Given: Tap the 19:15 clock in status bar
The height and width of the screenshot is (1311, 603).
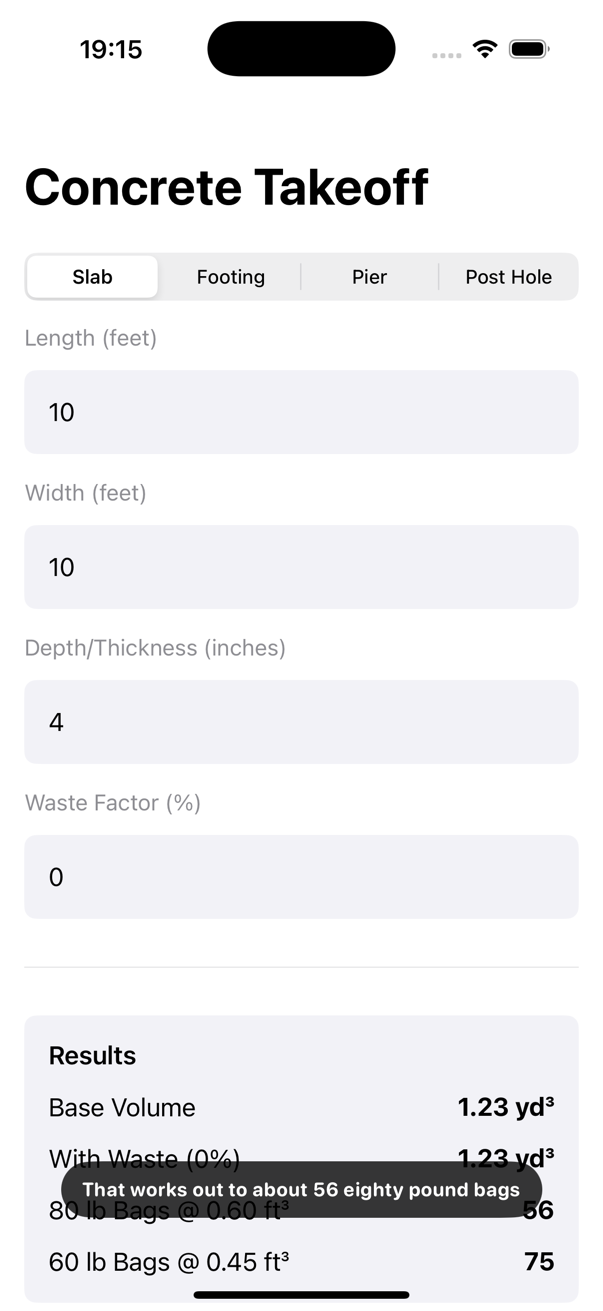Looking at the screenshot, I should tap(111, 49).
